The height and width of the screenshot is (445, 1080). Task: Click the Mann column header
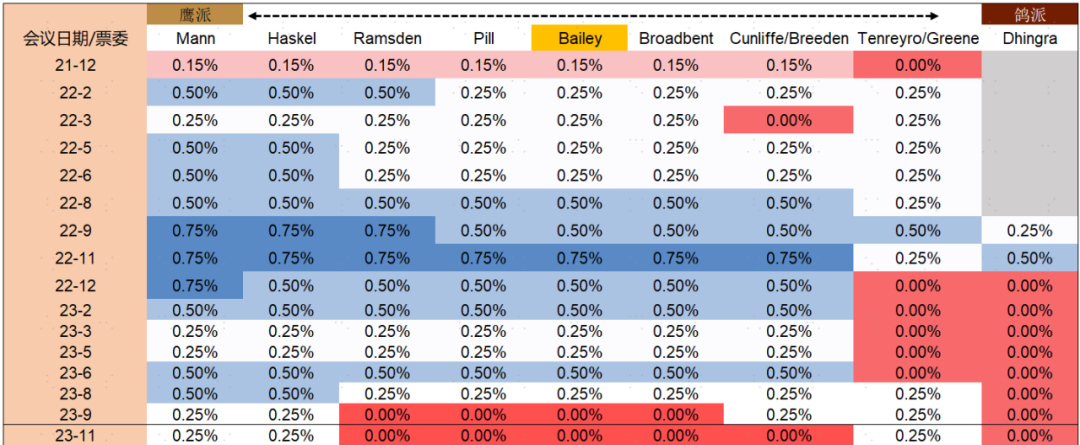pyautogui.click(x=195, y=39)
